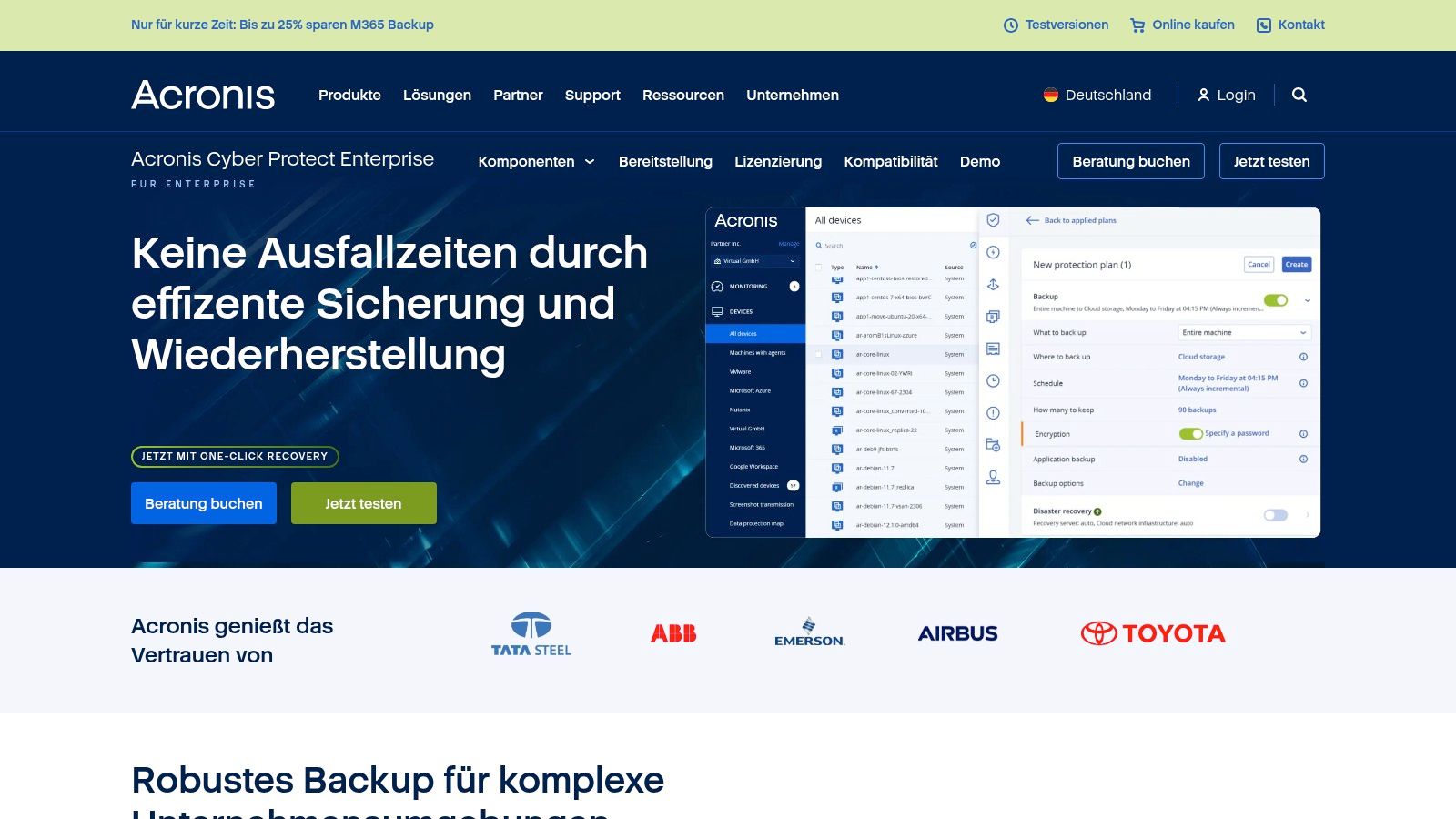Open the Ressourcen menu

click(683, 95)
